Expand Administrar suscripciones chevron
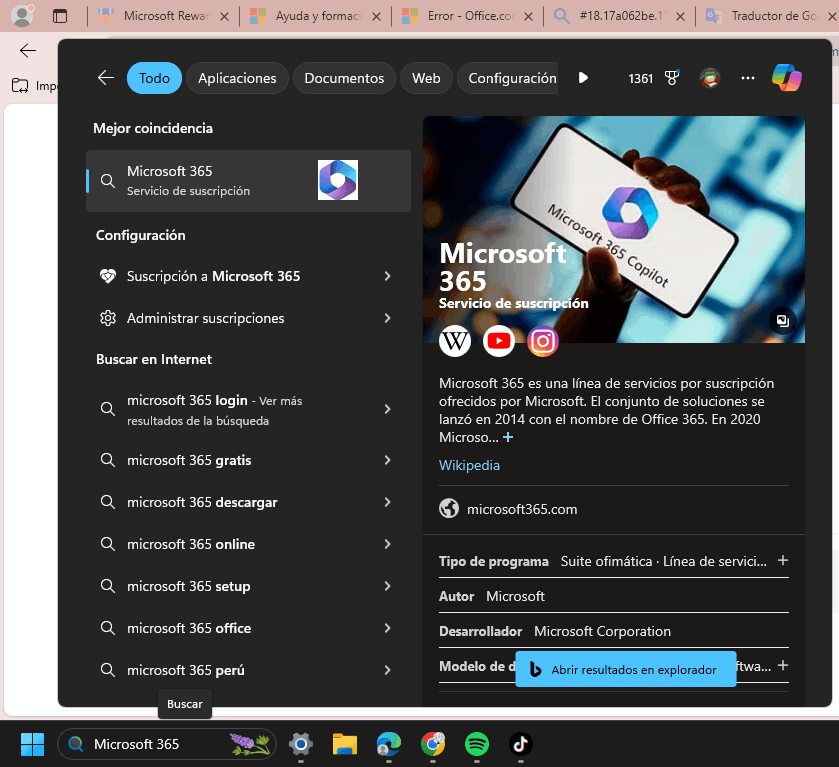 (x=387, y=318)
